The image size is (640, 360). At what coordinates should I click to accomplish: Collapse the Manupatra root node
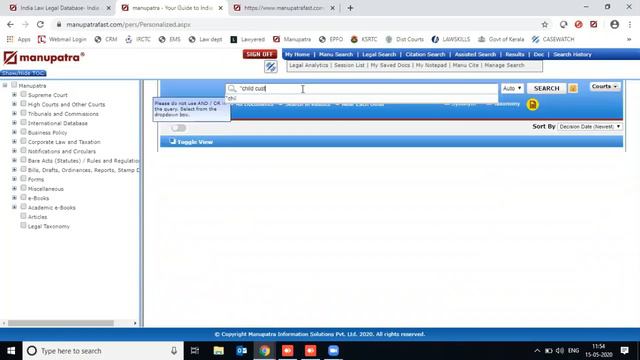click(x=5, y=85)
